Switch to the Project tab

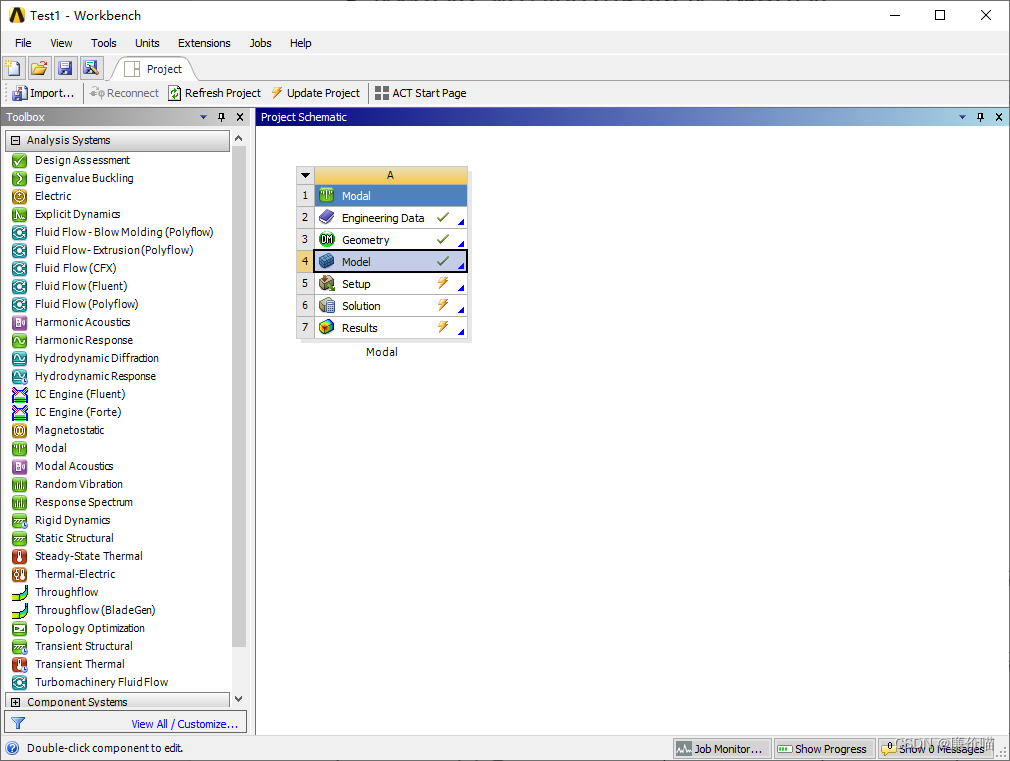click(x=153, y=69)
